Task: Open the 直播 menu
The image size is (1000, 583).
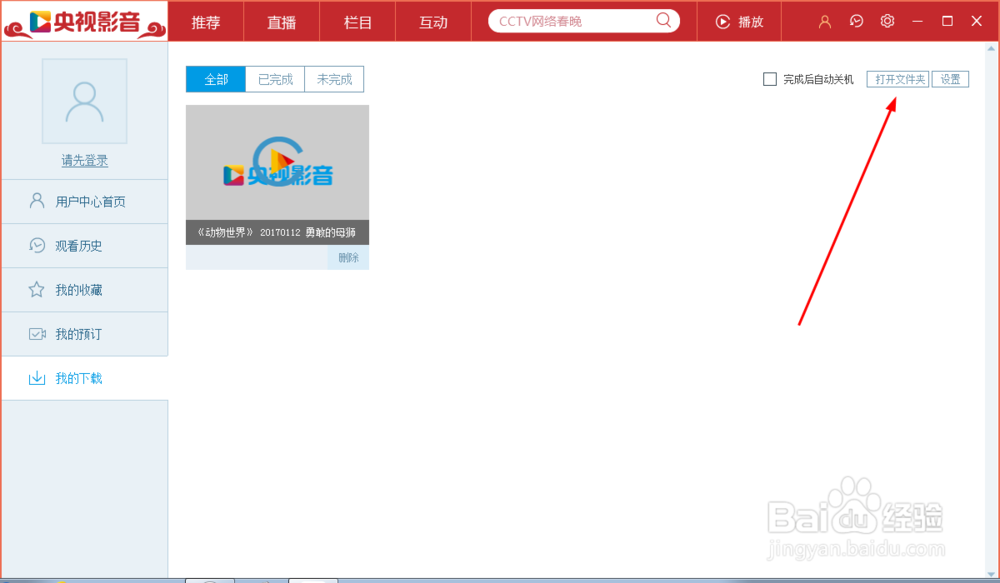Action: pyautogui.click(x=281, y=22)
